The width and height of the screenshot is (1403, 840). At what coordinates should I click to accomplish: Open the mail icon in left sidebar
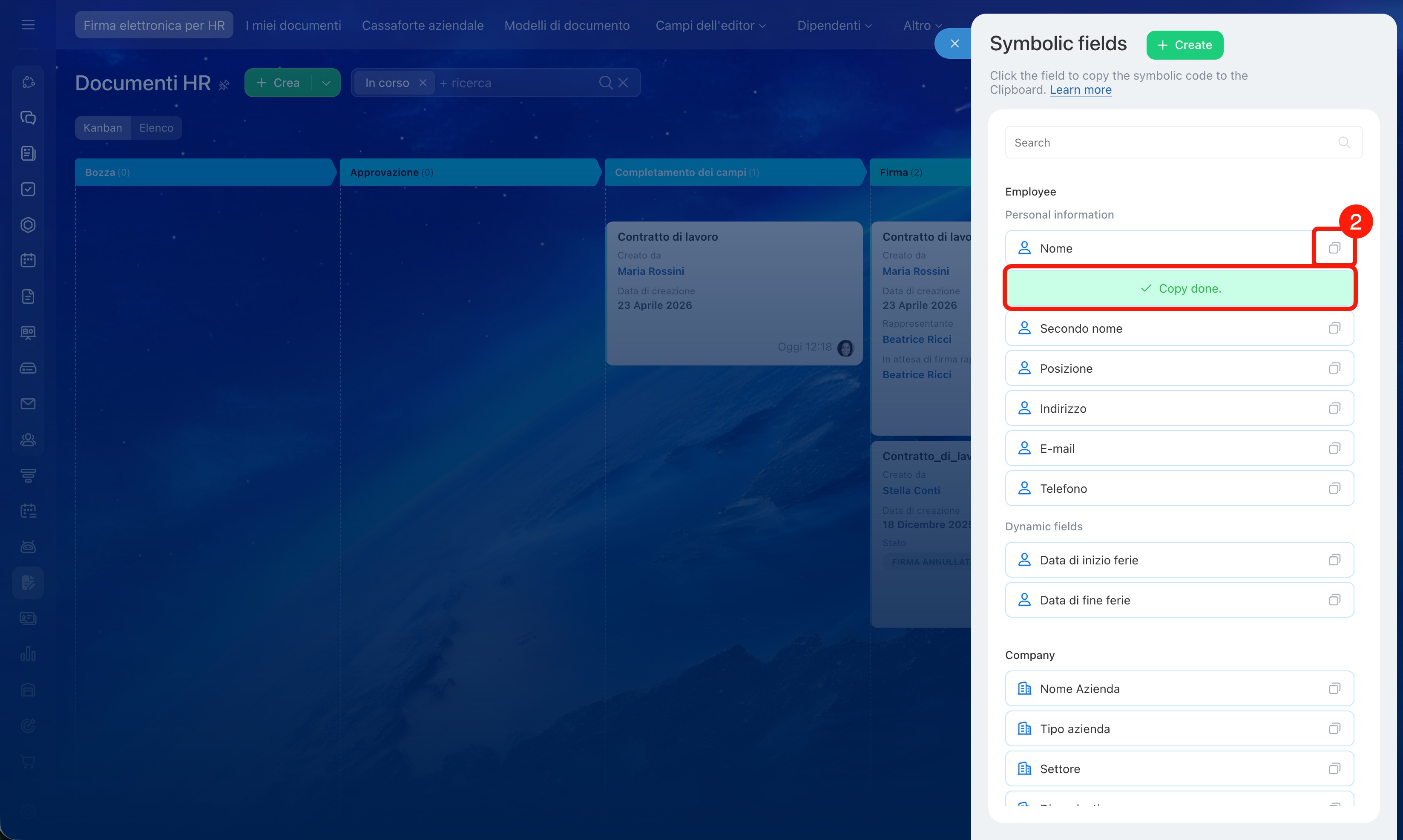pyautogui.click(x=28, y=403)
